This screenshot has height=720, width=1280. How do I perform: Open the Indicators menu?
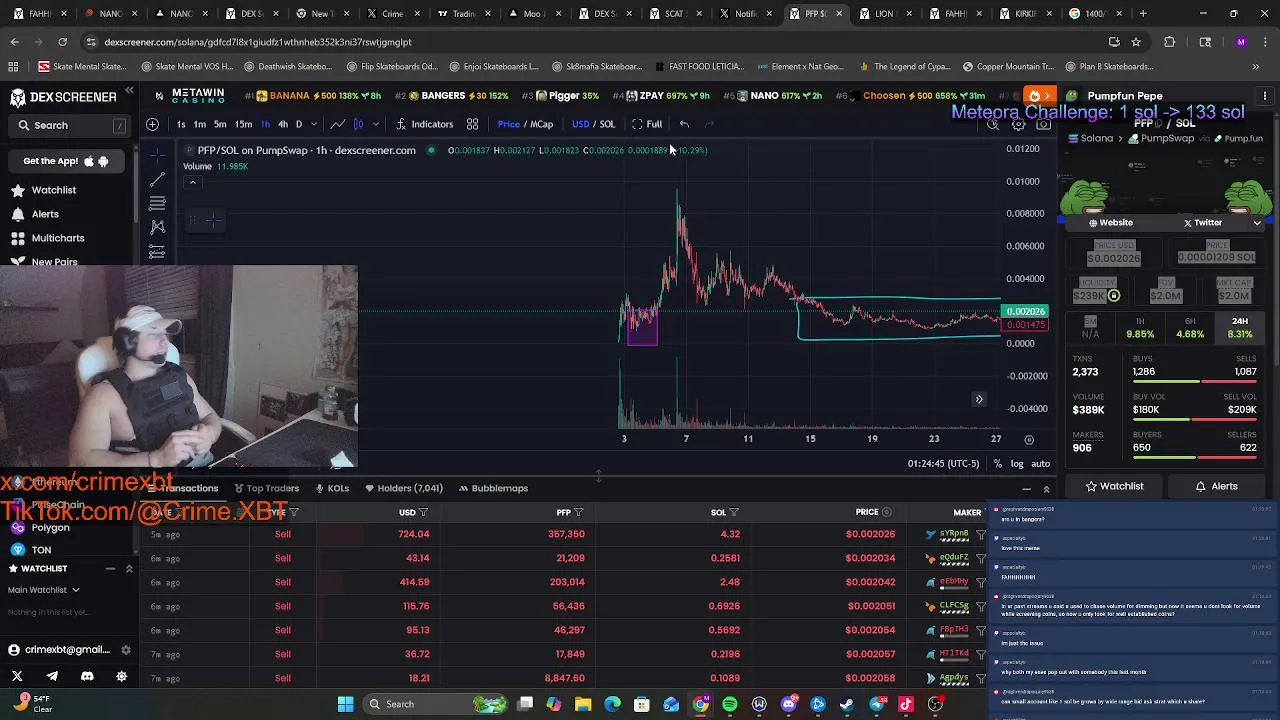pyautogui.click(x=424, y=124)
